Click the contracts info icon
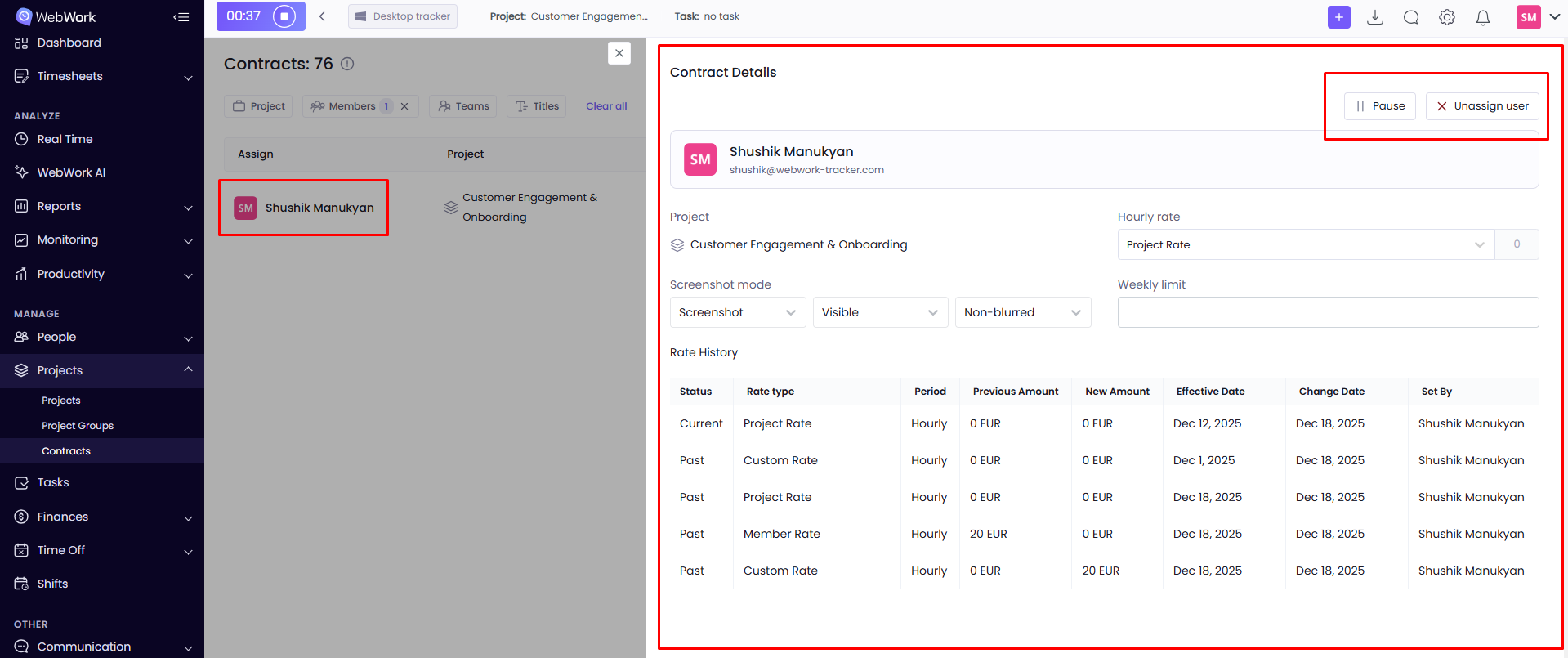The height and width of the screenshot is (658, 1568). (347, 64)
